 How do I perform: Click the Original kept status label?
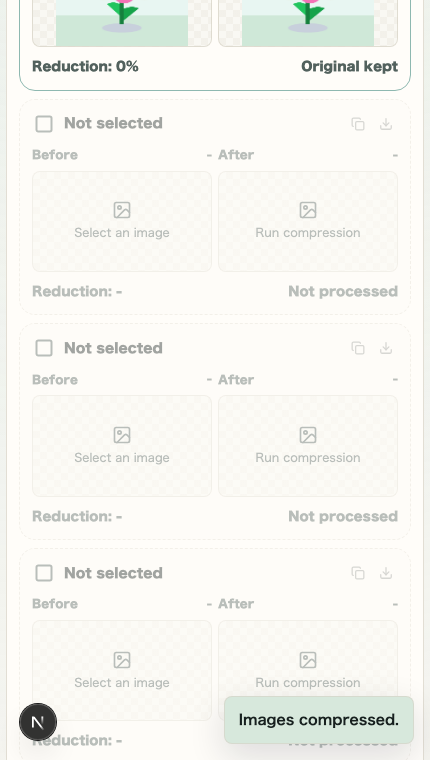(x=350, y=66)
